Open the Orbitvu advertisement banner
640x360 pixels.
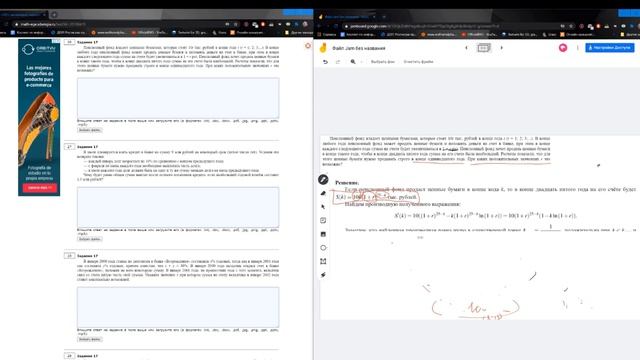(x=39, y=118)
